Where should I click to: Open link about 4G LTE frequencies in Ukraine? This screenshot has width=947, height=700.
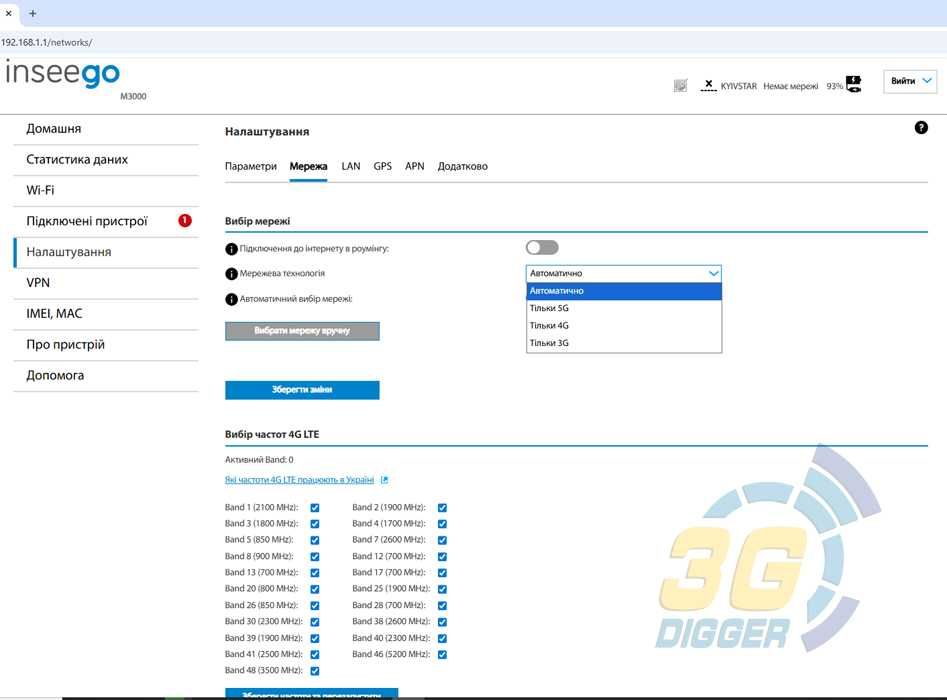300,480
